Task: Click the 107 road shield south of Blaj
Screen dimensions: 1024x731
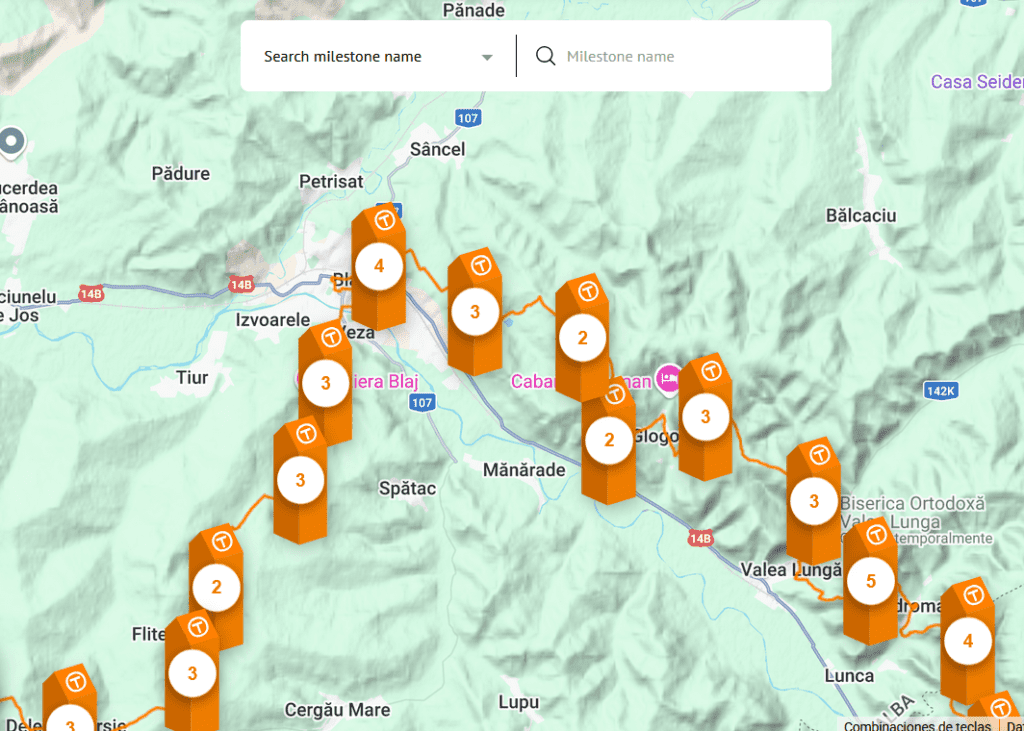Action: pos(422,402)
